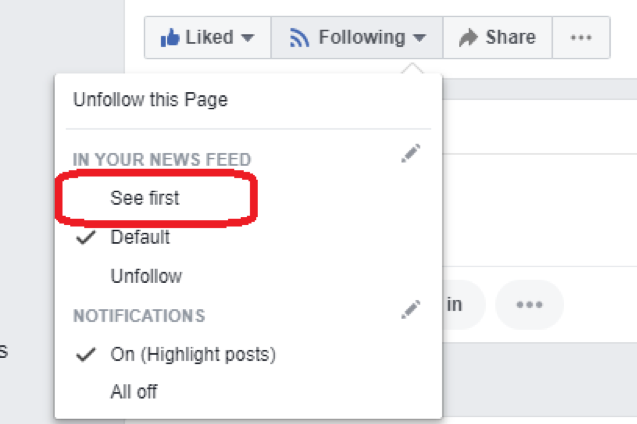
Task: Click the thumbs-up Liked icon
Action: coord(169,38)
